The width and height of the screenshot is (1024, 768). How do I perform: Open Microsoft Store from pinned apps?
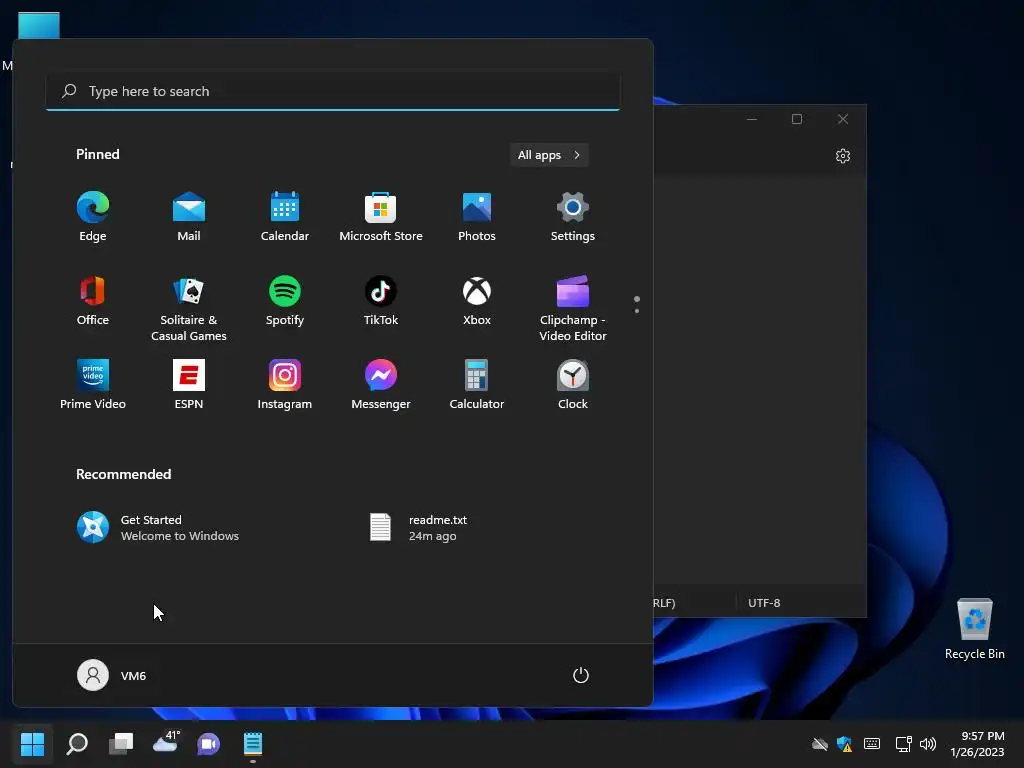(381, 217)
